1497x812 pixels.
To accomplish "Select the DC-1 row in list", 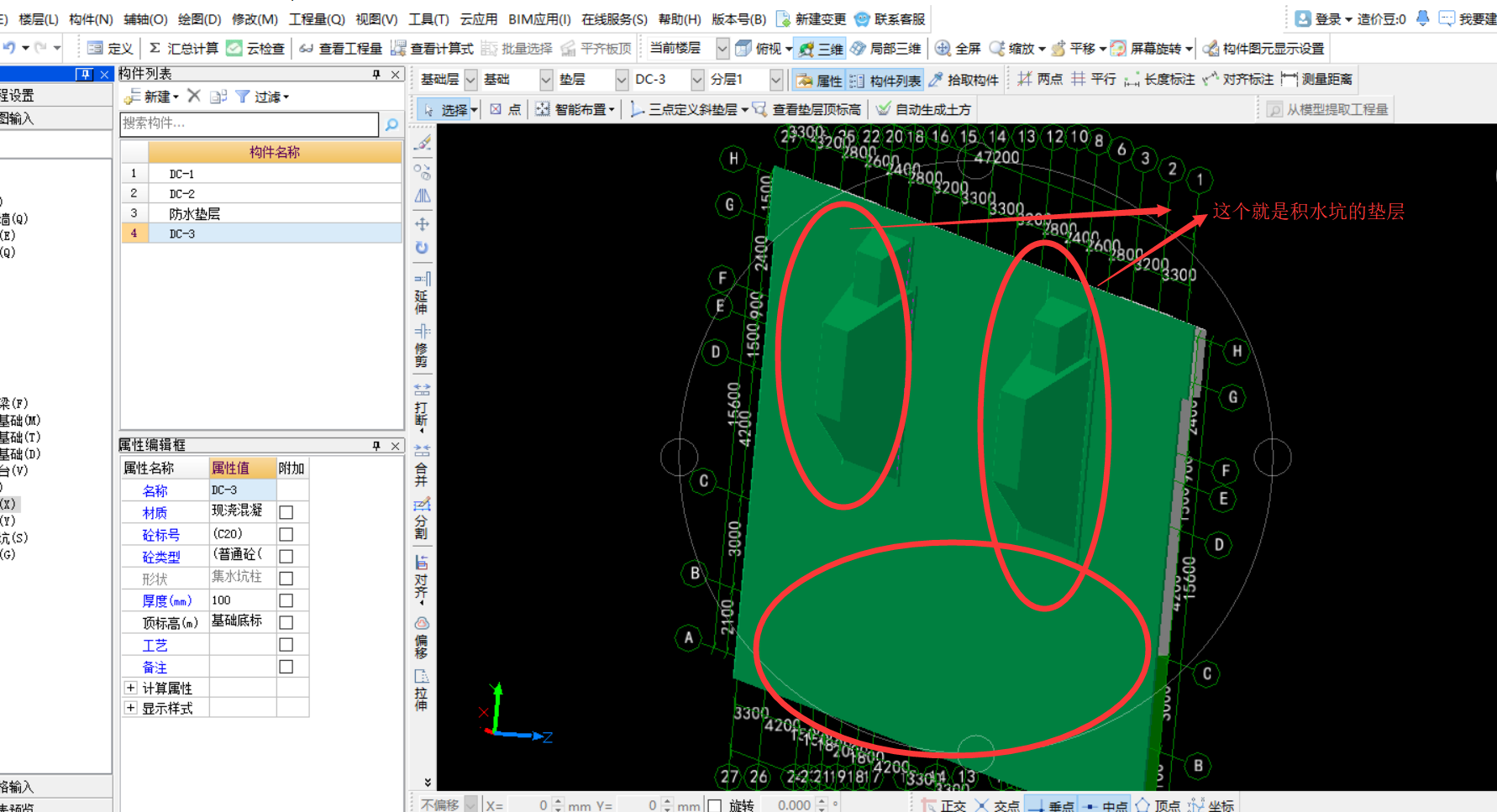I will (x=261, y=173).
